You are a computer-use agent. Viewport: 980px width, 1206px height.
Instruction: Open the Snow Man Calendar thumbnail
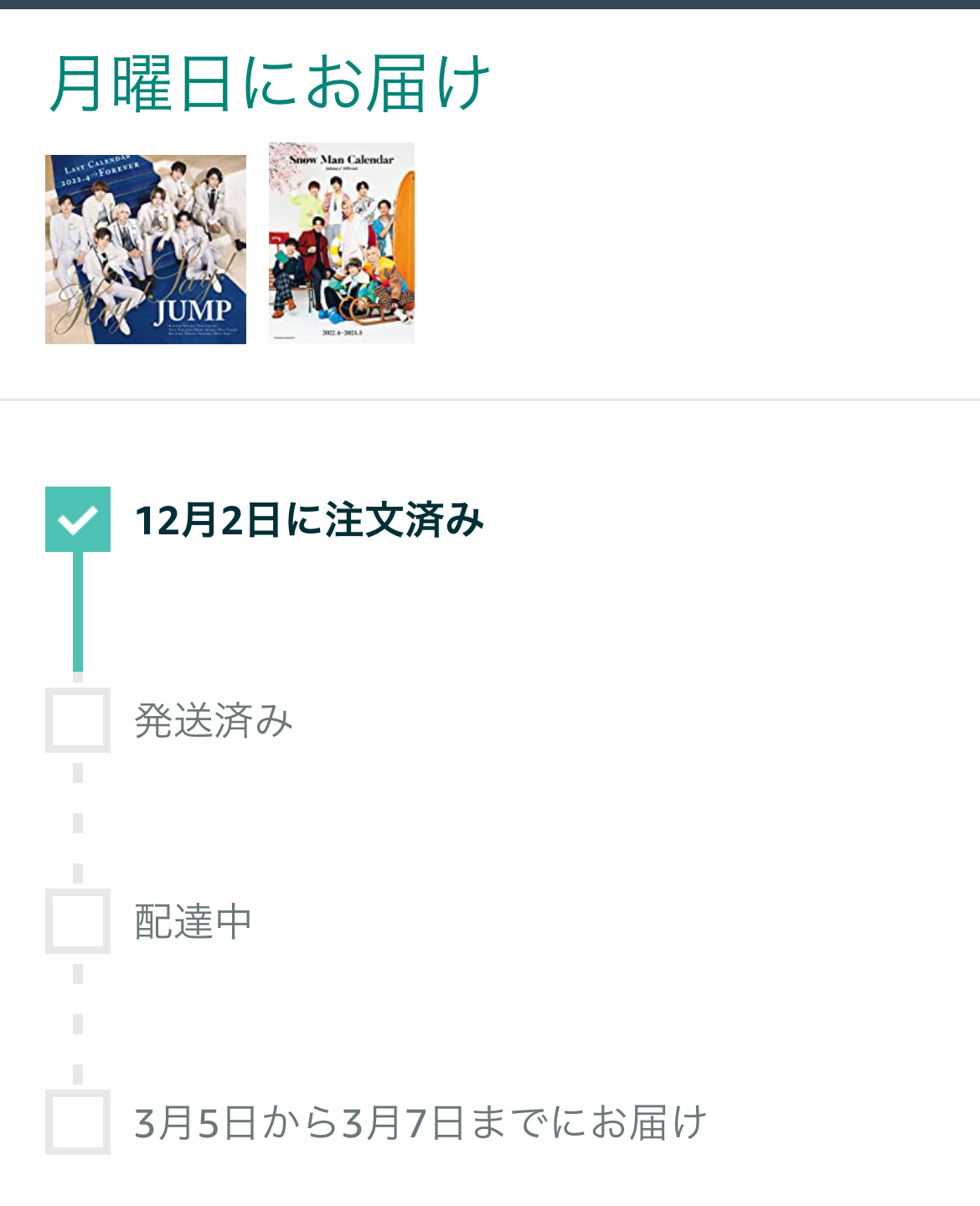click(x=342, y=243)
